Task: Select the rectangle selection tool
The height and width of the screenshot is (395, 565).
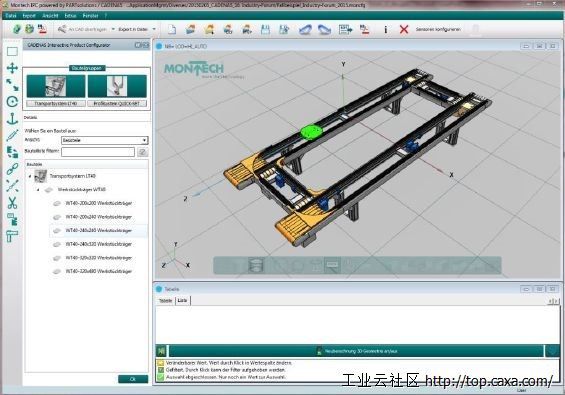Action: coord(12,52)
